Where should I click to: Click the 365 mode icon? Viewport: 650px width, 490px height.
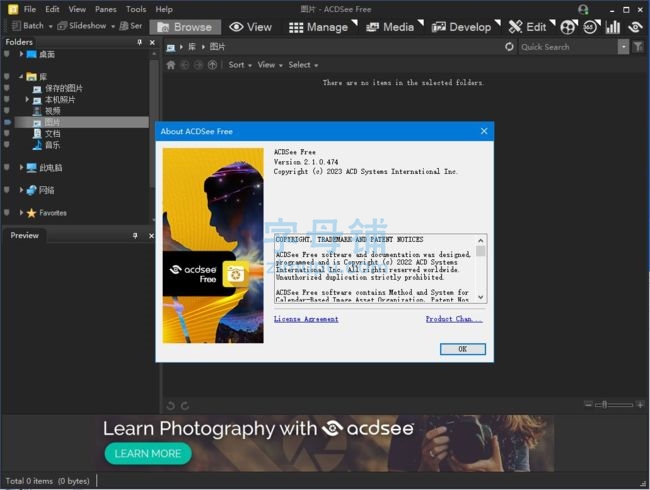tap(591, 27)
